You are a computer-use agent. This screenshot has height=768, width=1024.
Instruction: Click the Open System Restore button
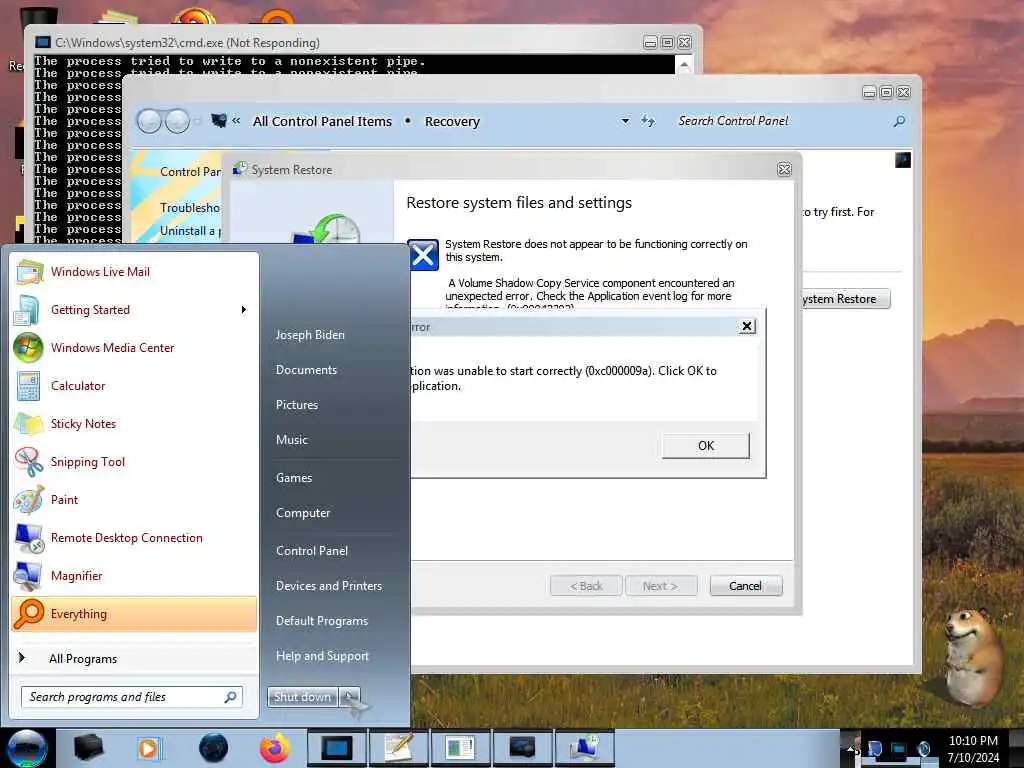point(845,299)
